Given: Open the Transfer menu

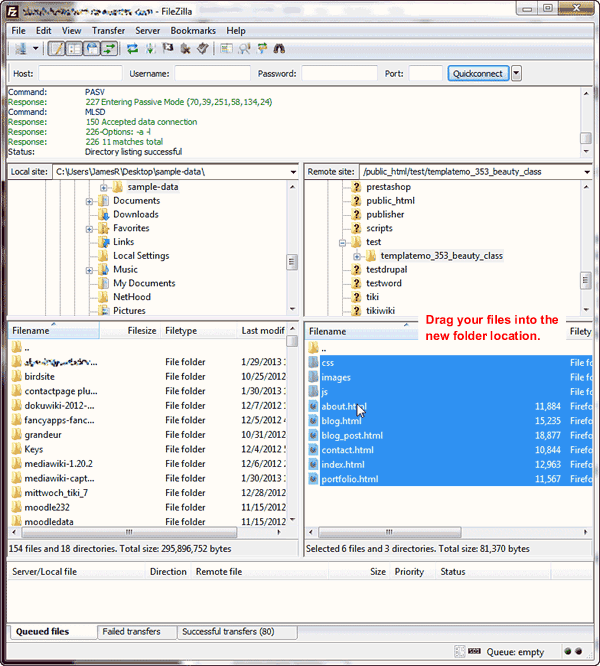Looking at the screenshot, I should (x=108, y=31).
